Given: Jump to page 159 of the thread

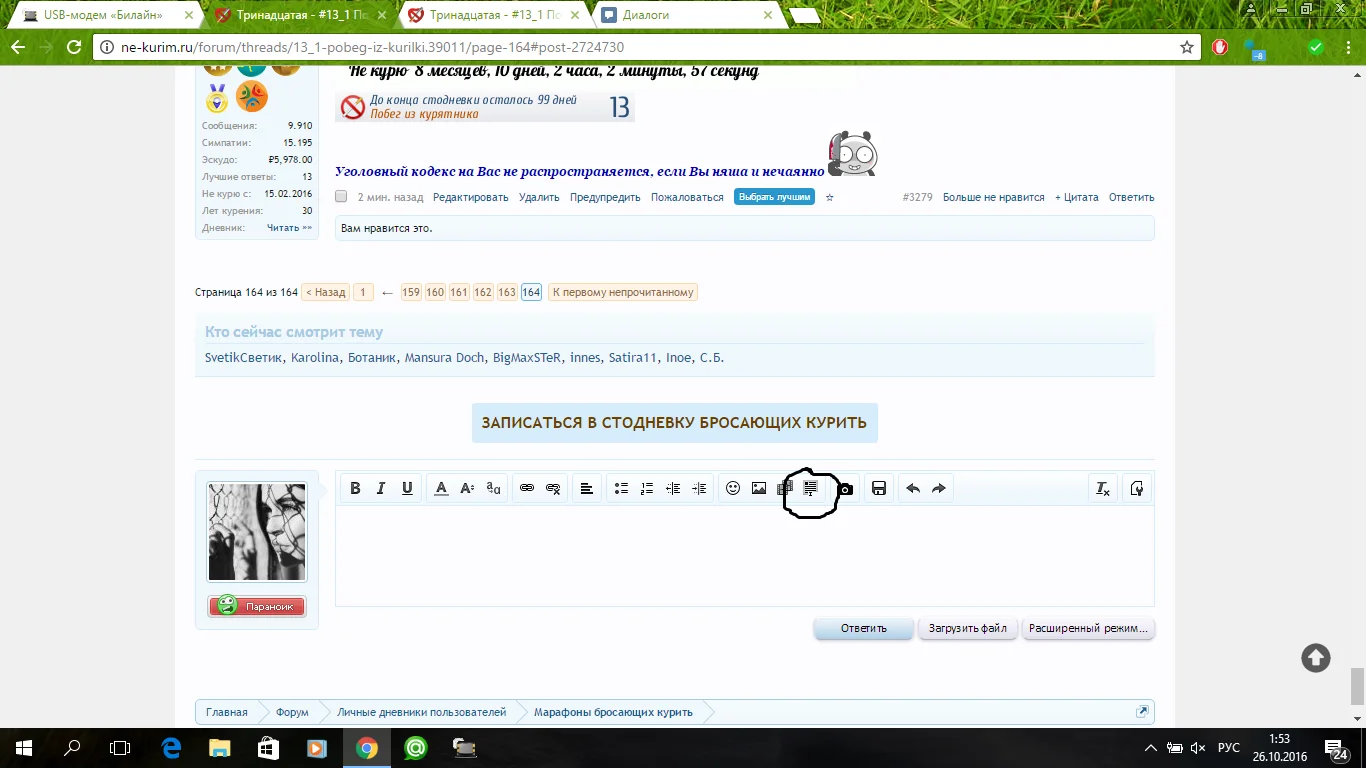Looking at the screenshot, I should [x=410, y=292].
